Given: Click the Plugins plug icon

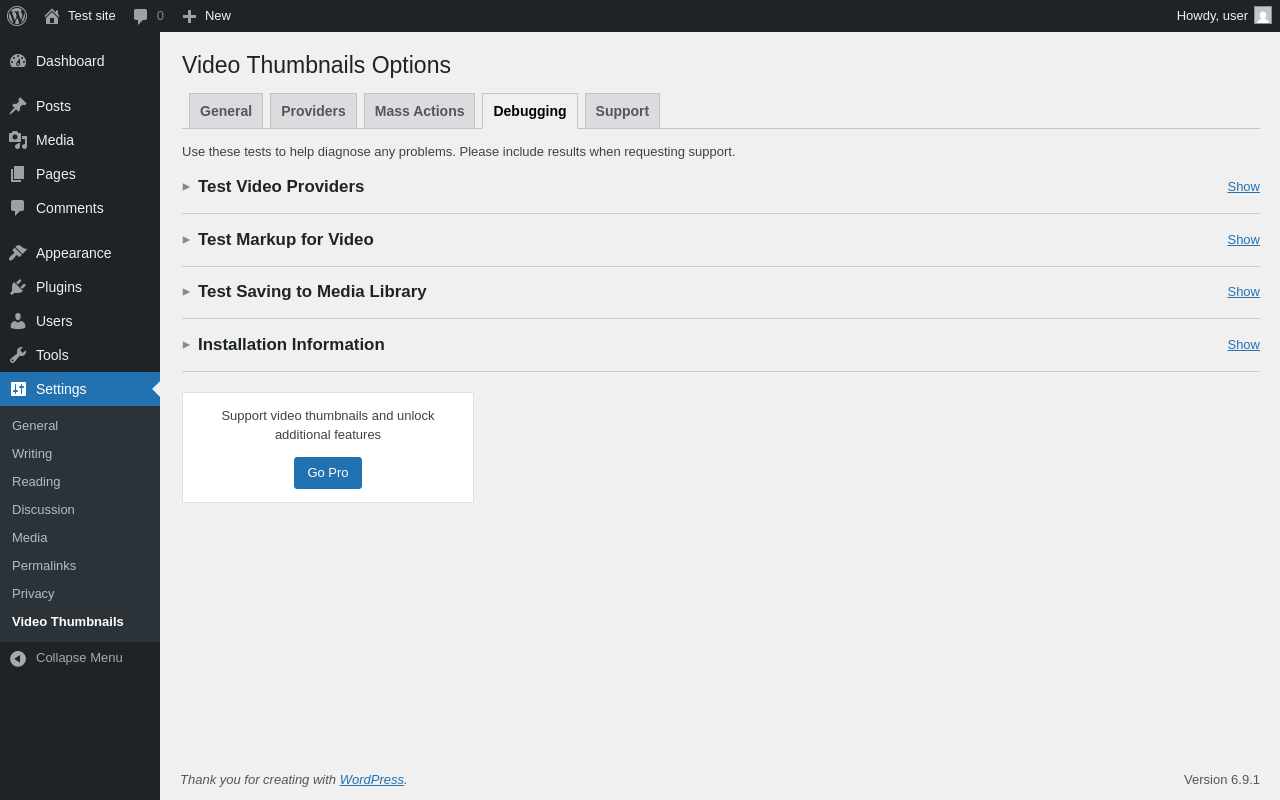Looking at the screenshot, I should tap(18, 287).
